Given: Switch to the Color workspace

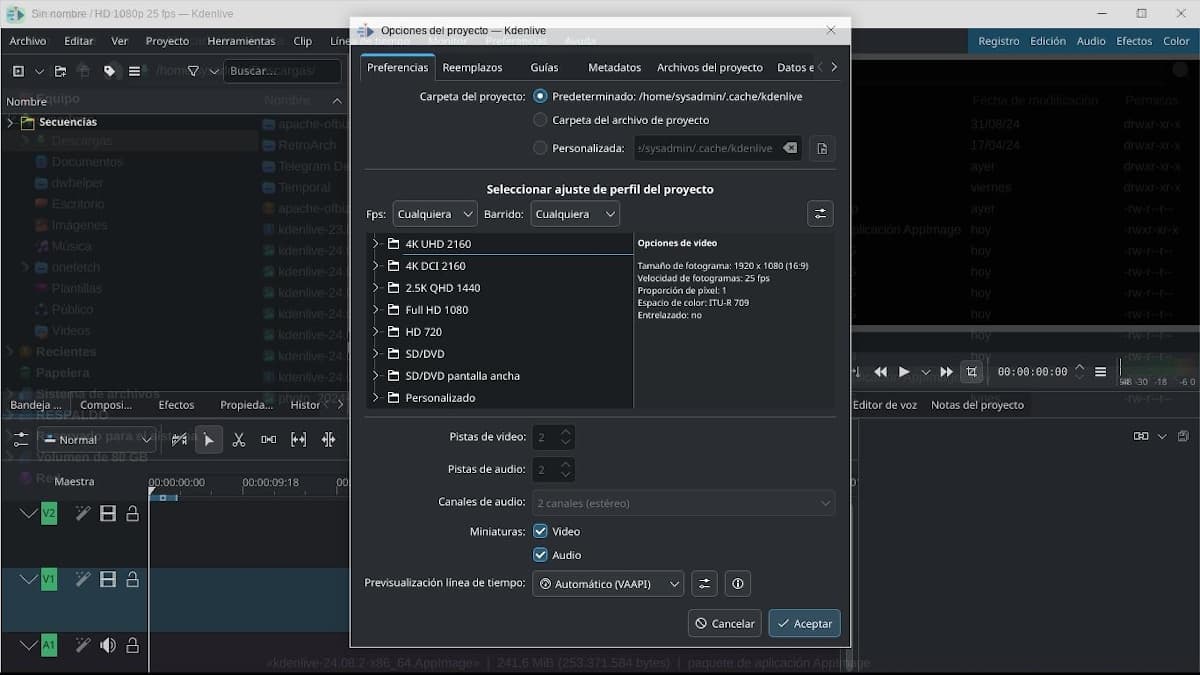Looking at the screenshot, I should 1176,41.
